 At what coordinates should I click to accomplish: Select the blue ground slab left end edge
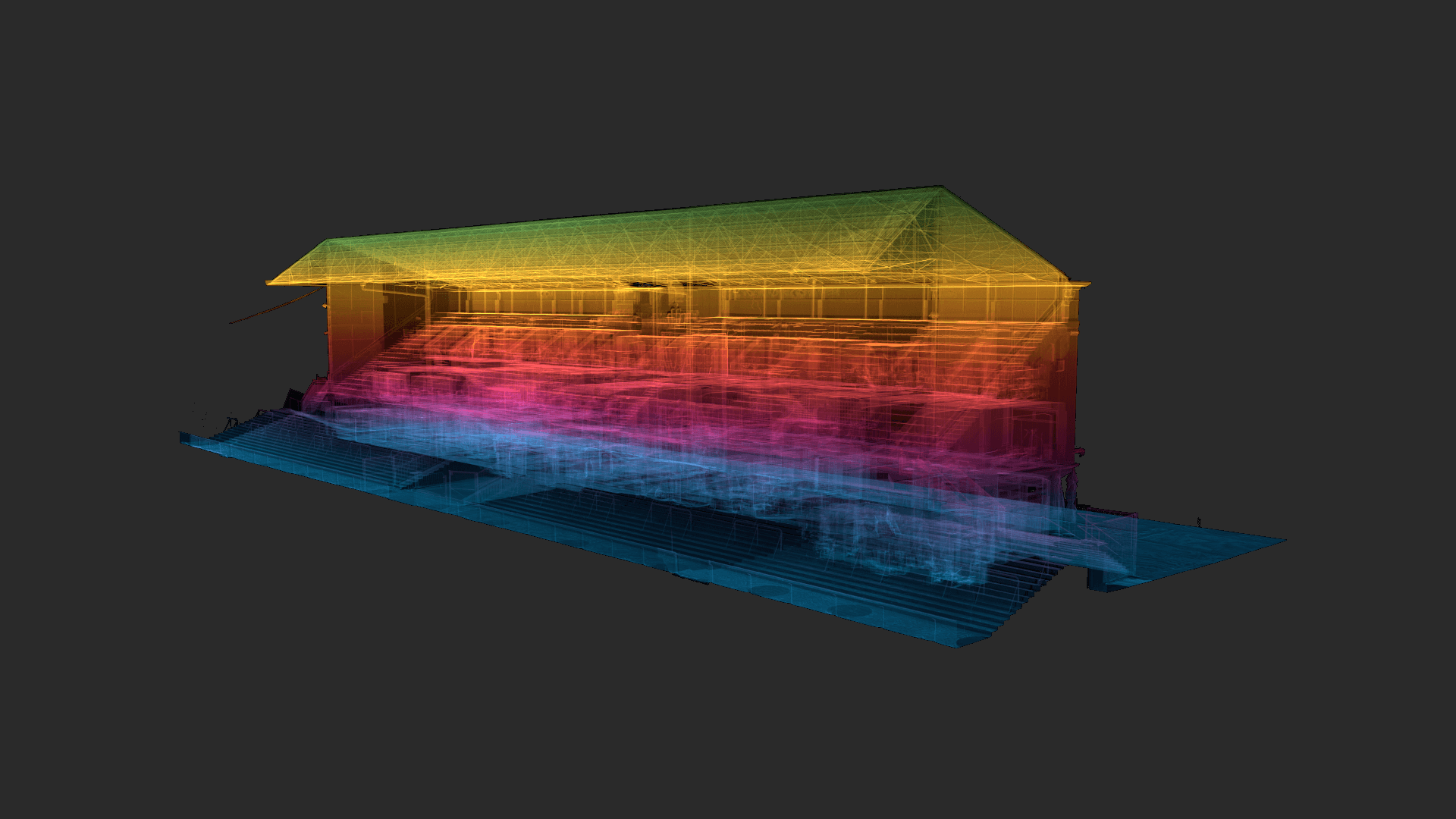[x=184, y=438]
